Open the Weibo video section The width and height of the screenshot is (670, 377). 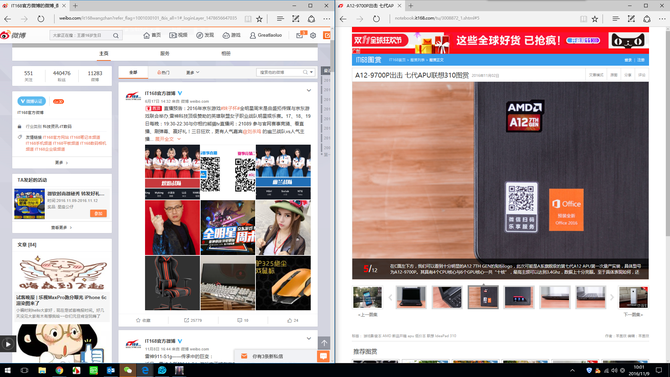pyautogui.click(x=178, y=35)
